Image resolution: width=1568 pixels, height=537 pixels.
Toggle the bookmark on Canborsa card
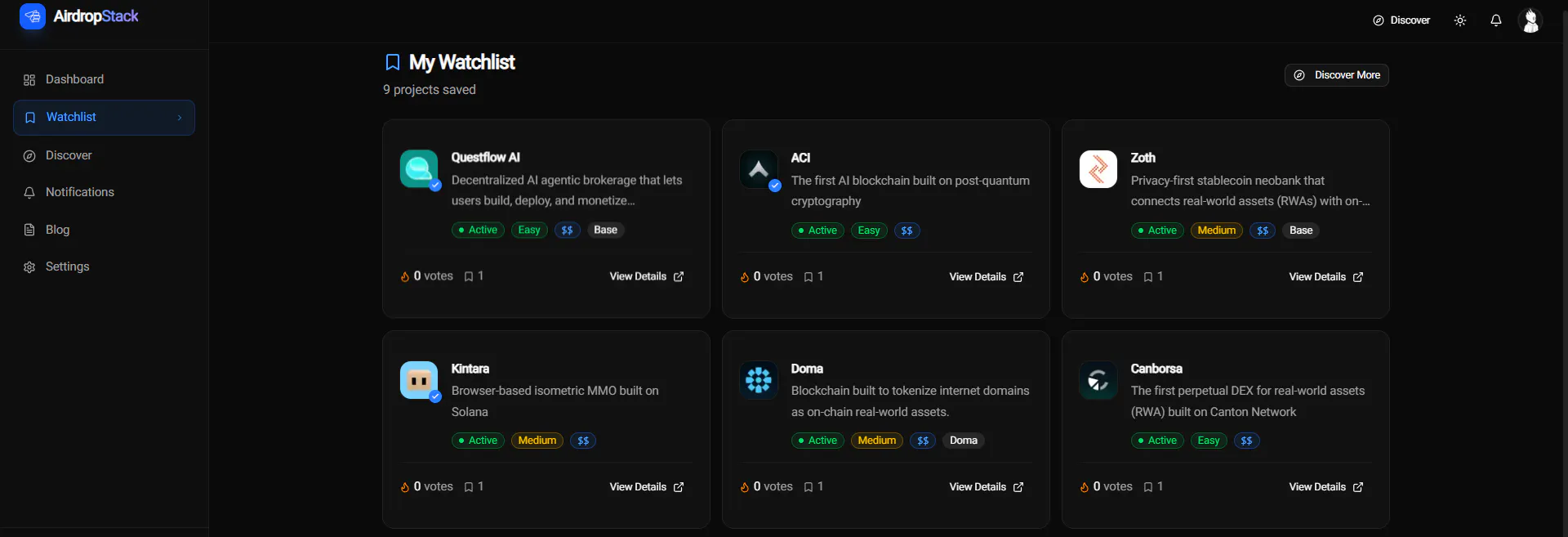click(x=1148, y=487)
